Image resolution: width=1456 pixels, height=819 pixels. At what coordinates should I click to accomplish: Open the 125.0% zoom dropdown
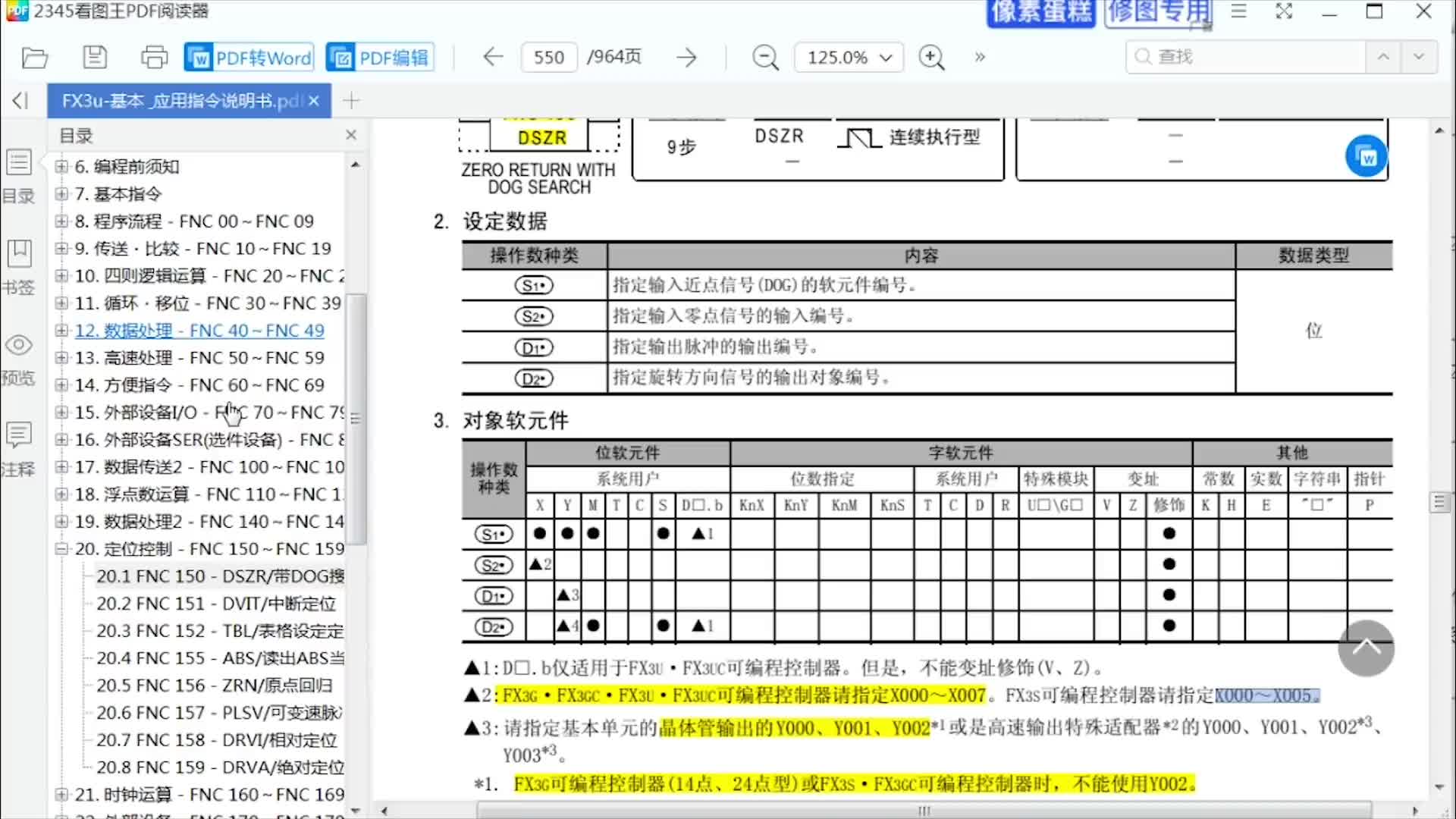point(849,58)
